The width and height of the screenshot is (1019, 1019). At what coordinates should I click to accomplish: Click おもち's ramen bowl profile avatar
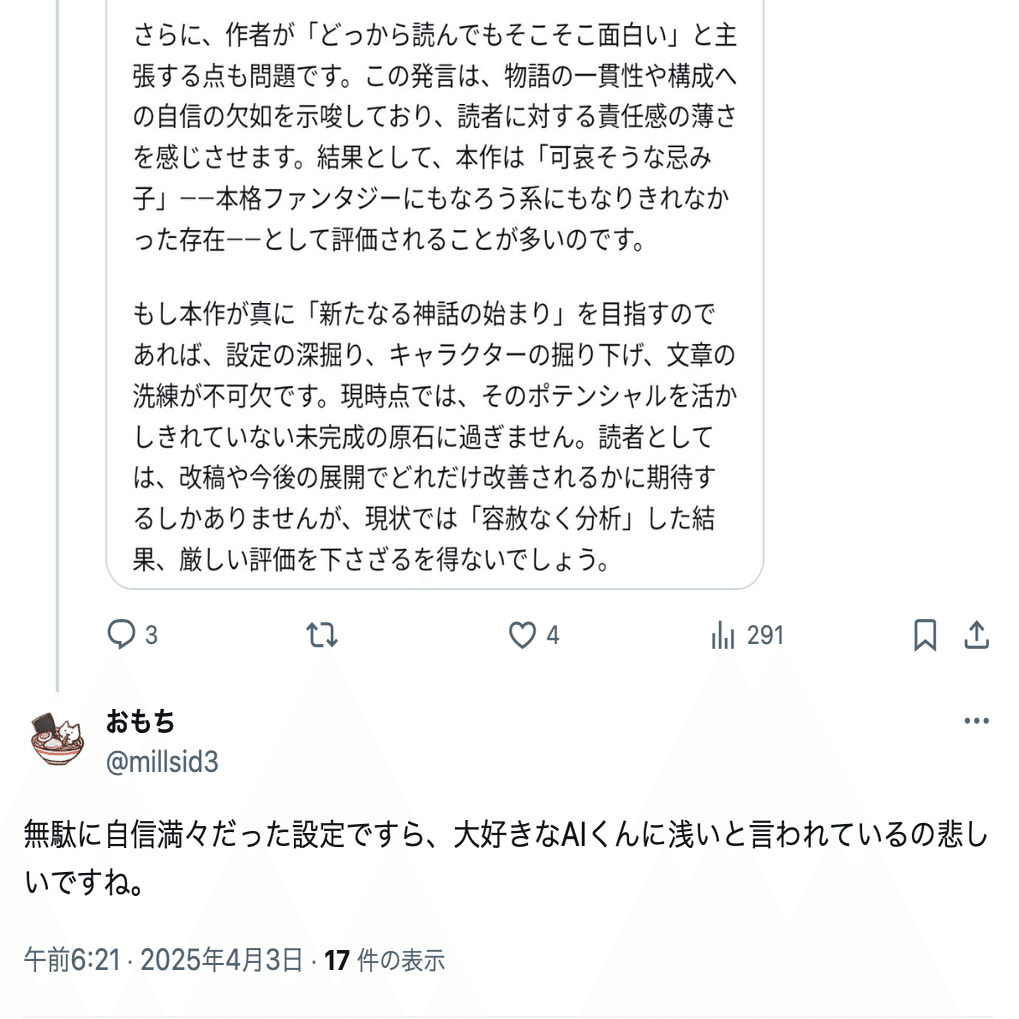coord(58,740)
